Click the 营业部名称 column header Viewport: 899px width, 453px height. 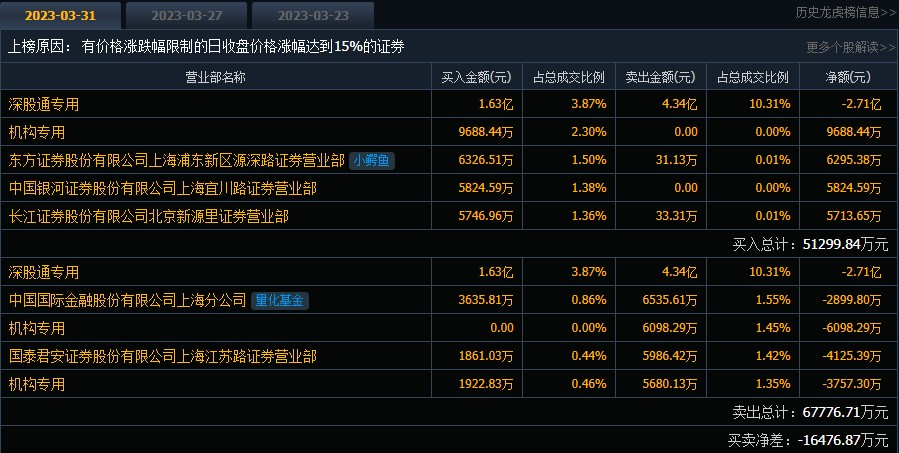(216, 77)
